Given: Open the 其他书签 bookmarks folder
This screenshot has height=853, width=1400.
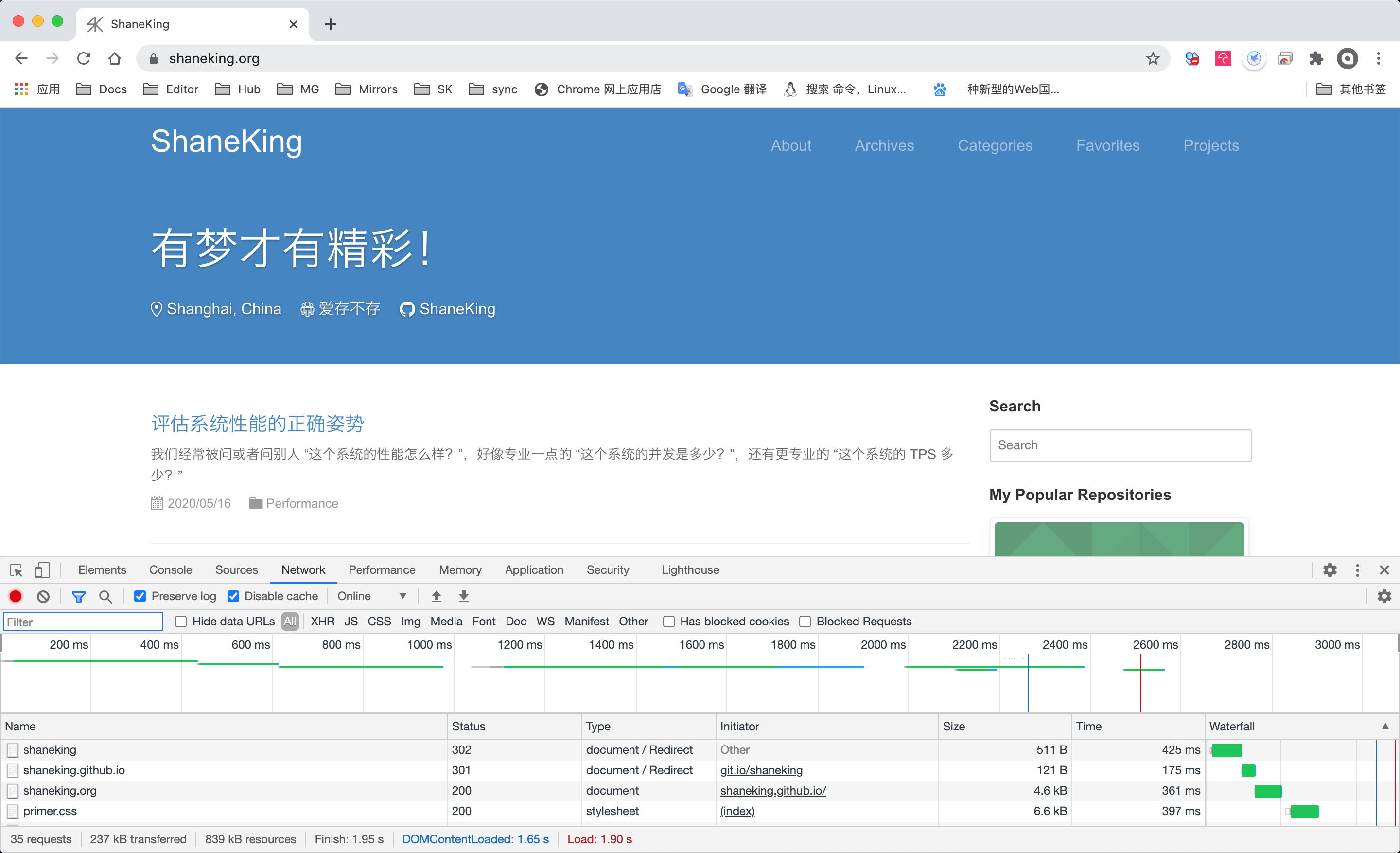Looking at the screenshot, I should pyautogui.click(x=1351, y=89).
